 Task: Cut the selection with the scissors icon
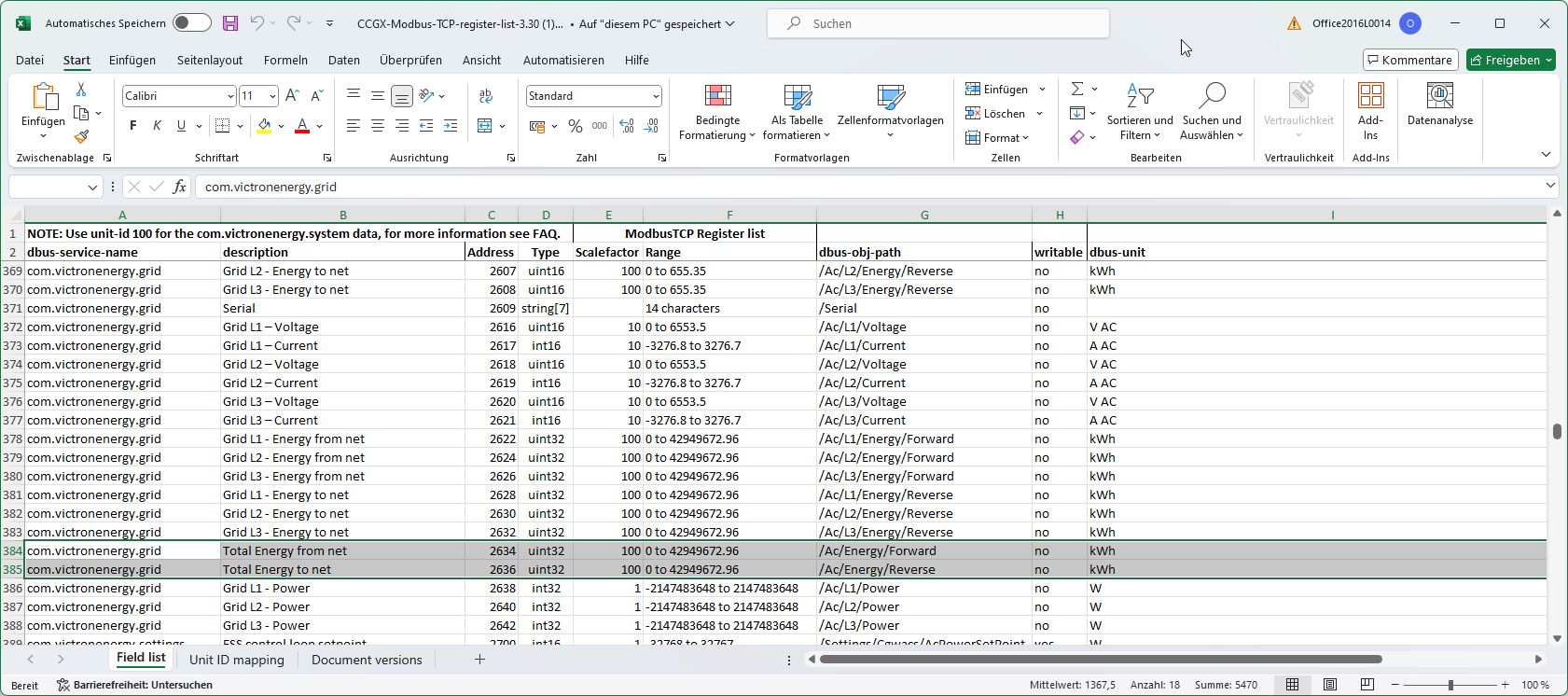81,90
